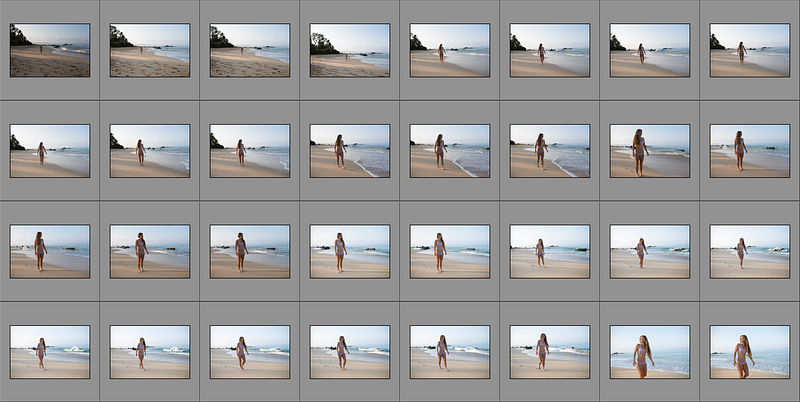
Task: Select the last thumbnail in the second row
Action: click(x=750, y=151)
